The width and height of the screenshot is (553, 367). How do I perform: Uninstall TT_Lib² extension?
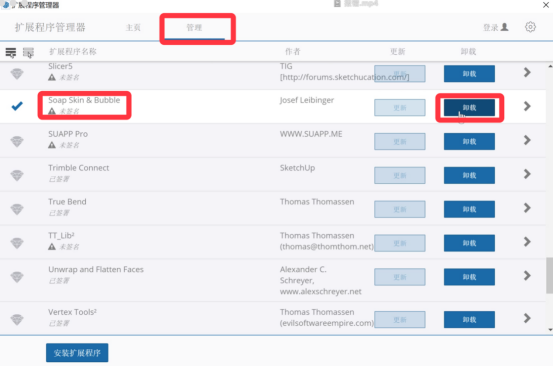(469, 243)
